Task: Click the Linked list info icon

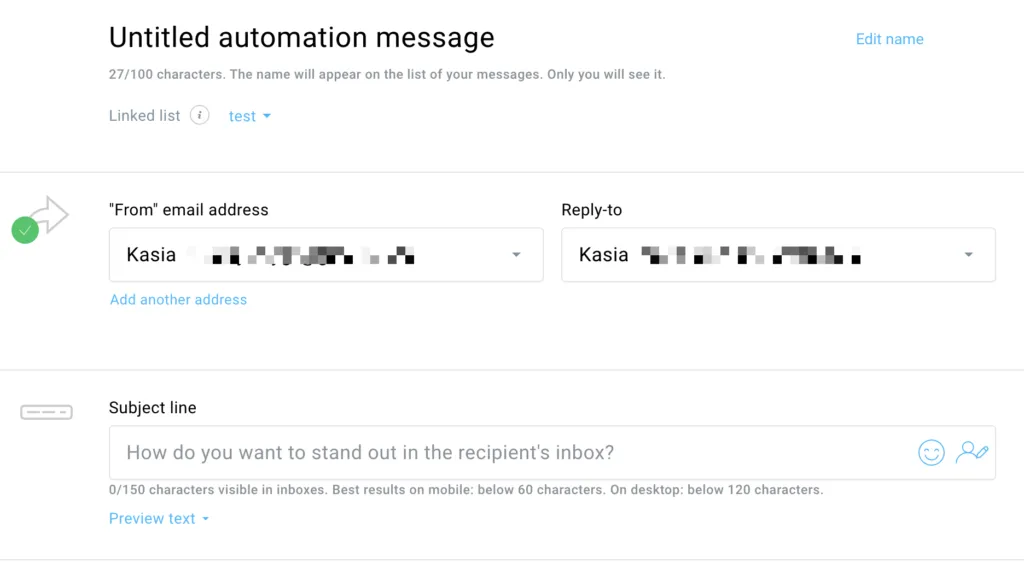Action: coord(200,116)
